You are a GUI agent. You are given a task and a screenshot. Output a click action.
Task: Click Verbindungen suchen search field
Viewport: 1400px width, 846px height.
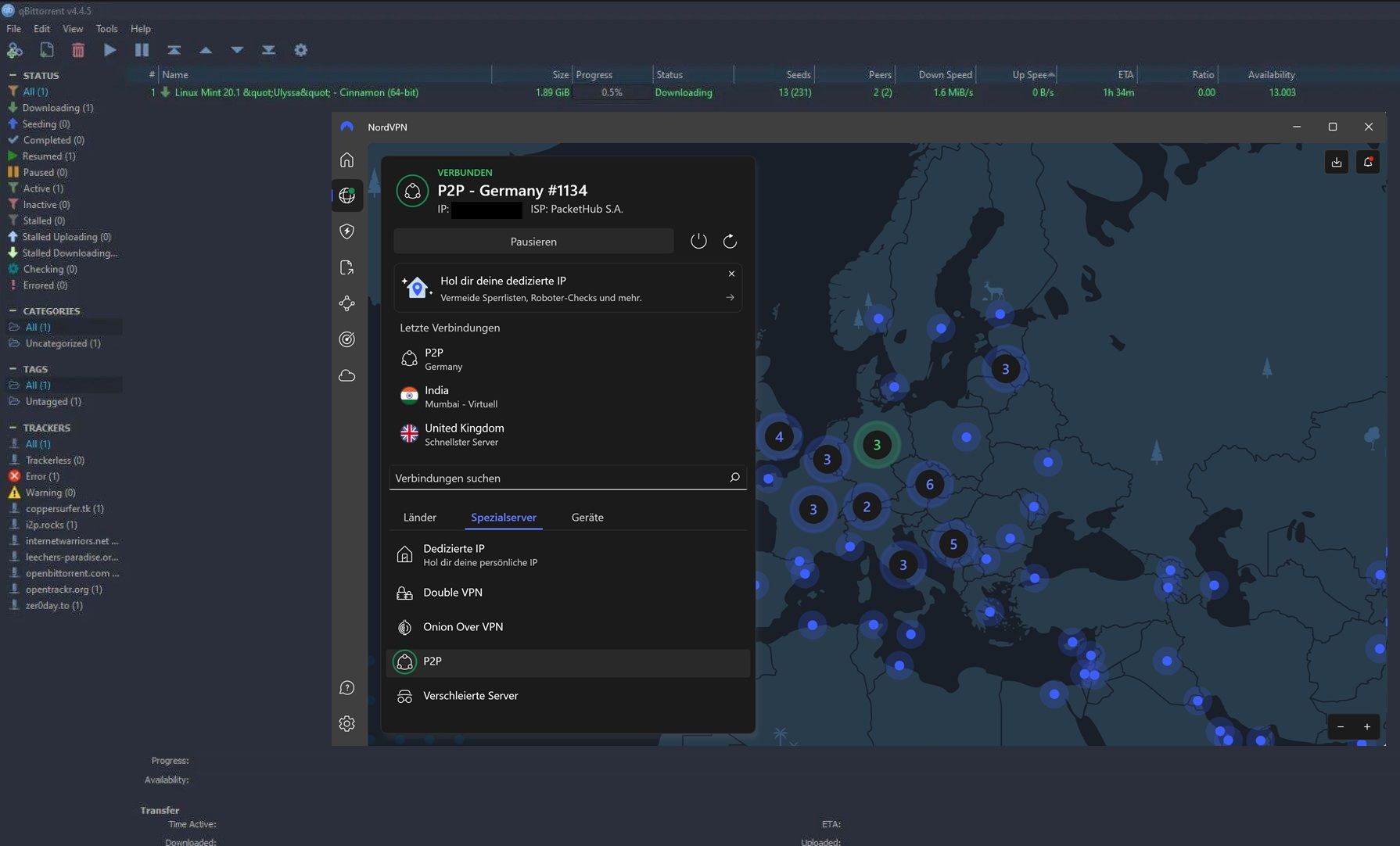coord(568,478)
